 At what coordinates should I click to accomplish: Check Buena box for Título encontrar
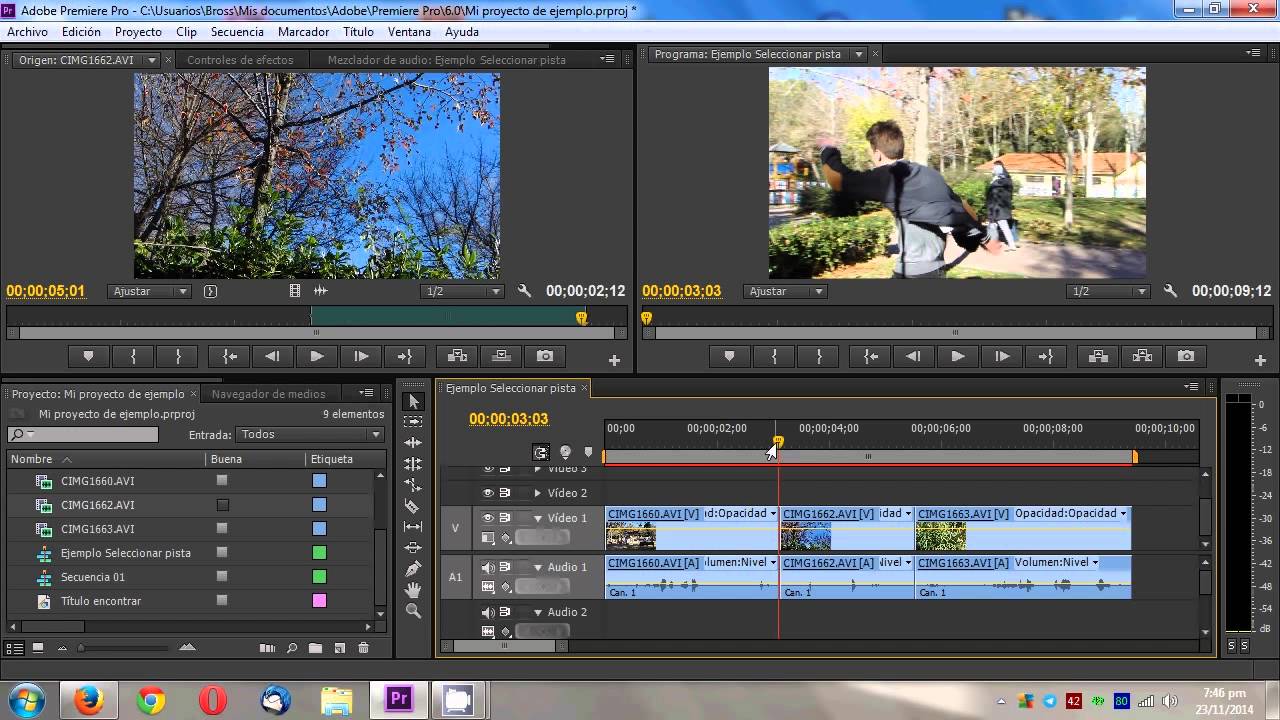coord(222,601)
